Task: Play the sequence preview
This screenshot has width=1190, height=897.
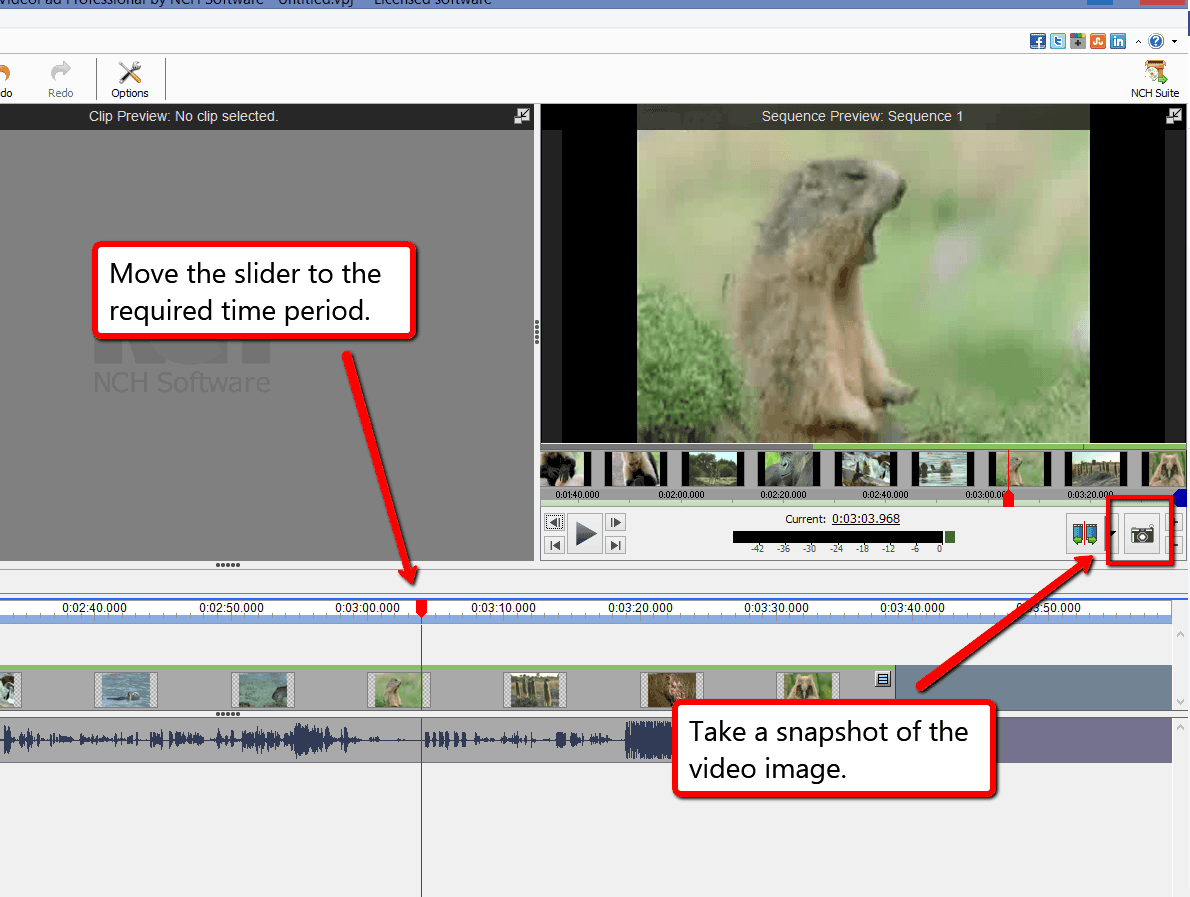Action: tap(585, 533)
